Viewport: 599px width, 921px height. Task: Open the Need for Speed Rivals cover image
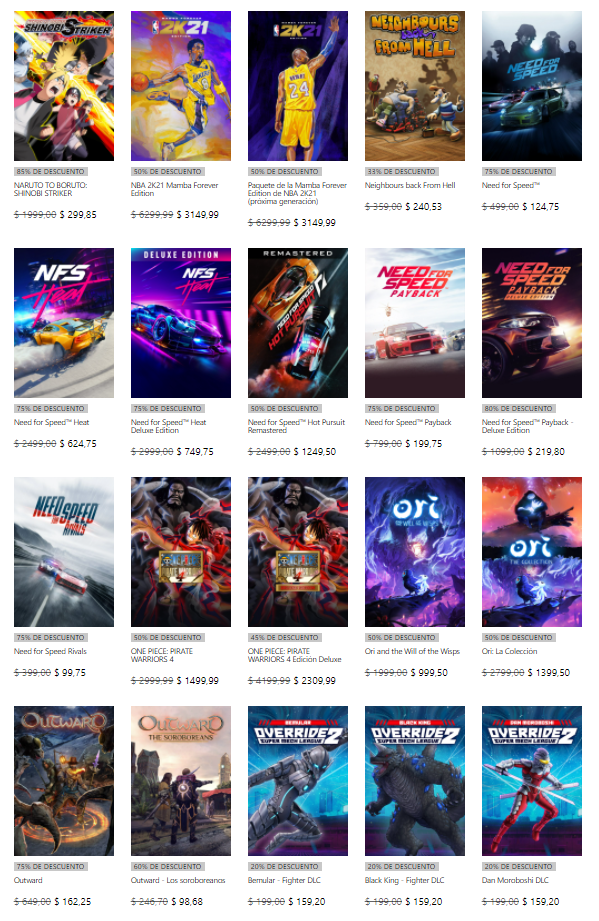pyautogui.click(x=64, y=552)
